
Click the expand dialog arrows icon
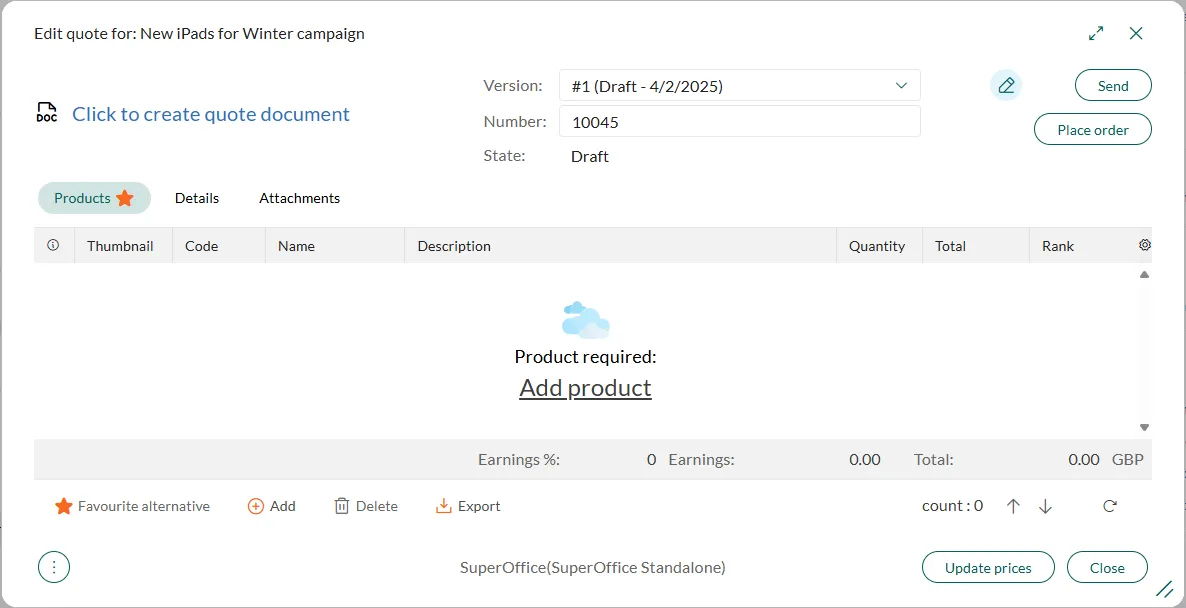pos(1096,33)
